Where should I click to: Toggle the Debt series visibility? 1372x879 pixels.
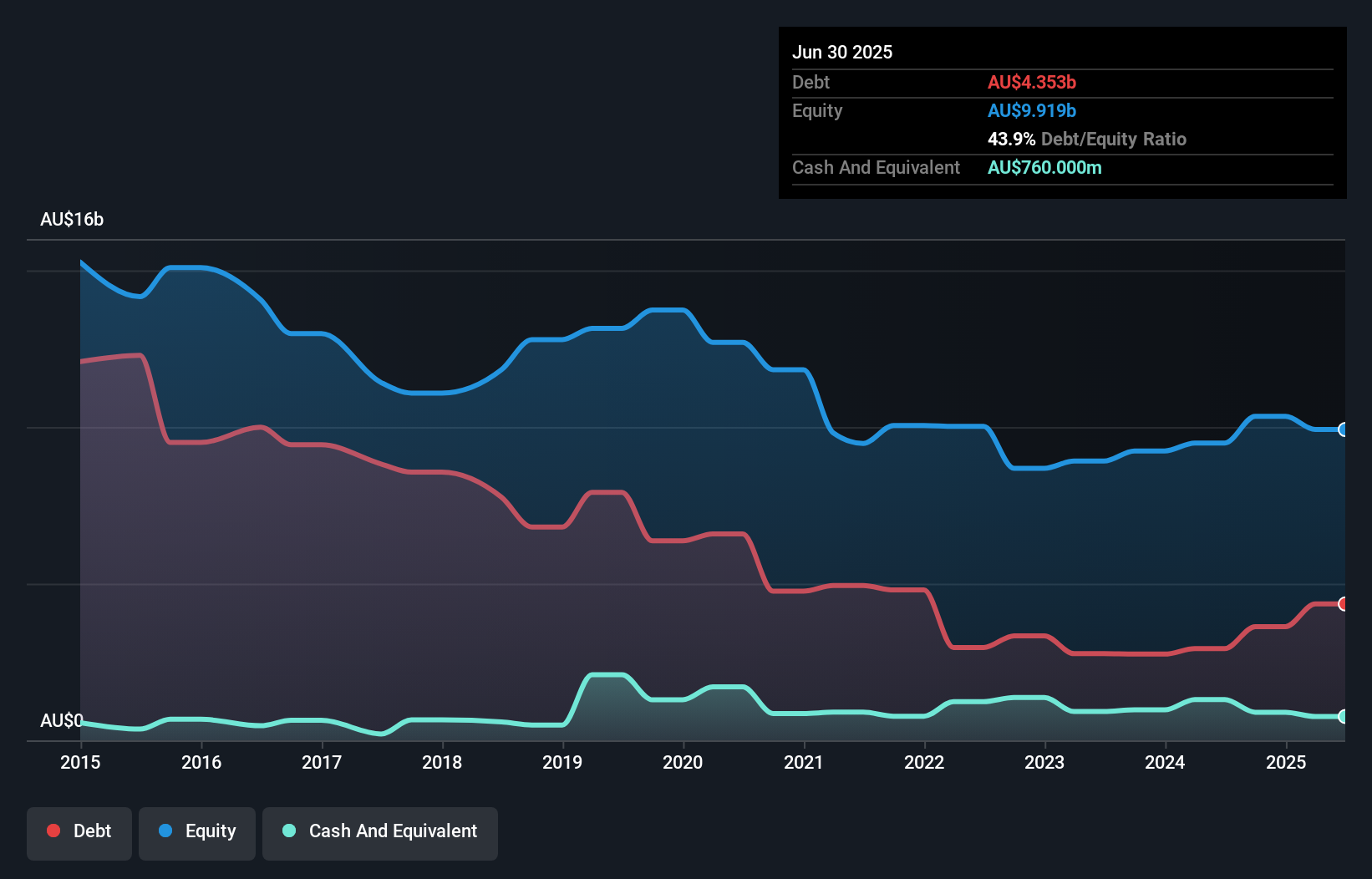[x=79, y=831]
